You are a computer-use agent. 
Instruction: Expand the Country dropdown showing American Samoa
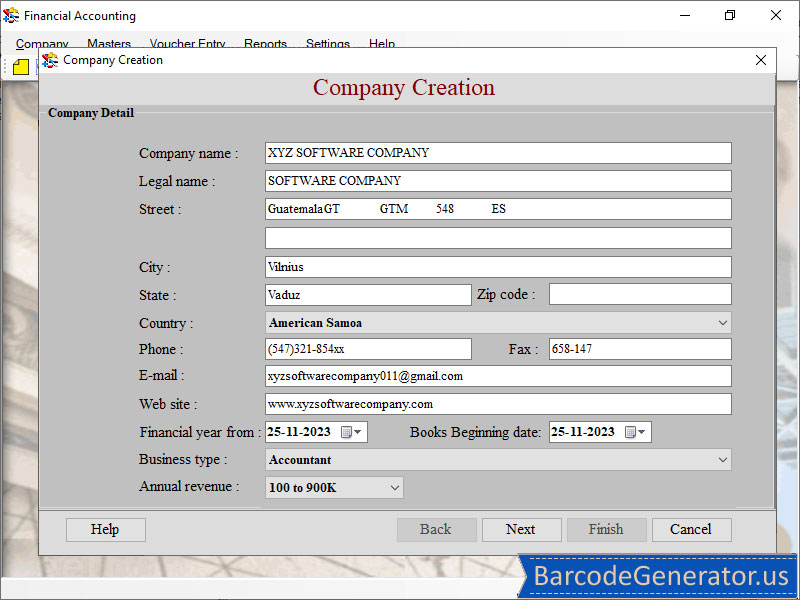[x=722, y=323]
